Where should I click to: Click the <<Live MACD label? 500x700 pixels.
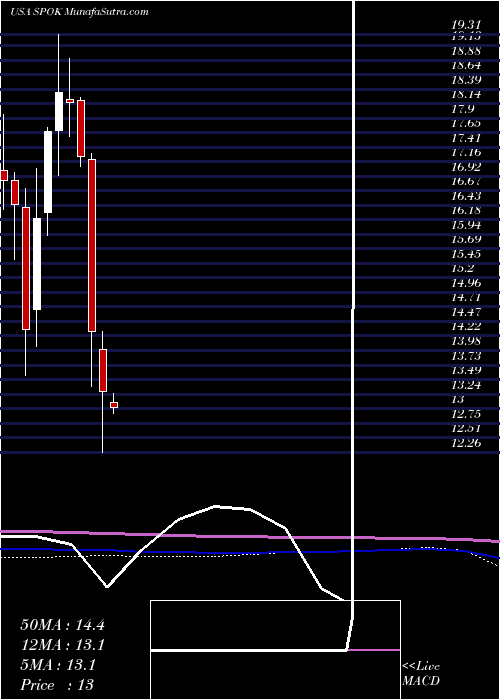tap(421, 674)
